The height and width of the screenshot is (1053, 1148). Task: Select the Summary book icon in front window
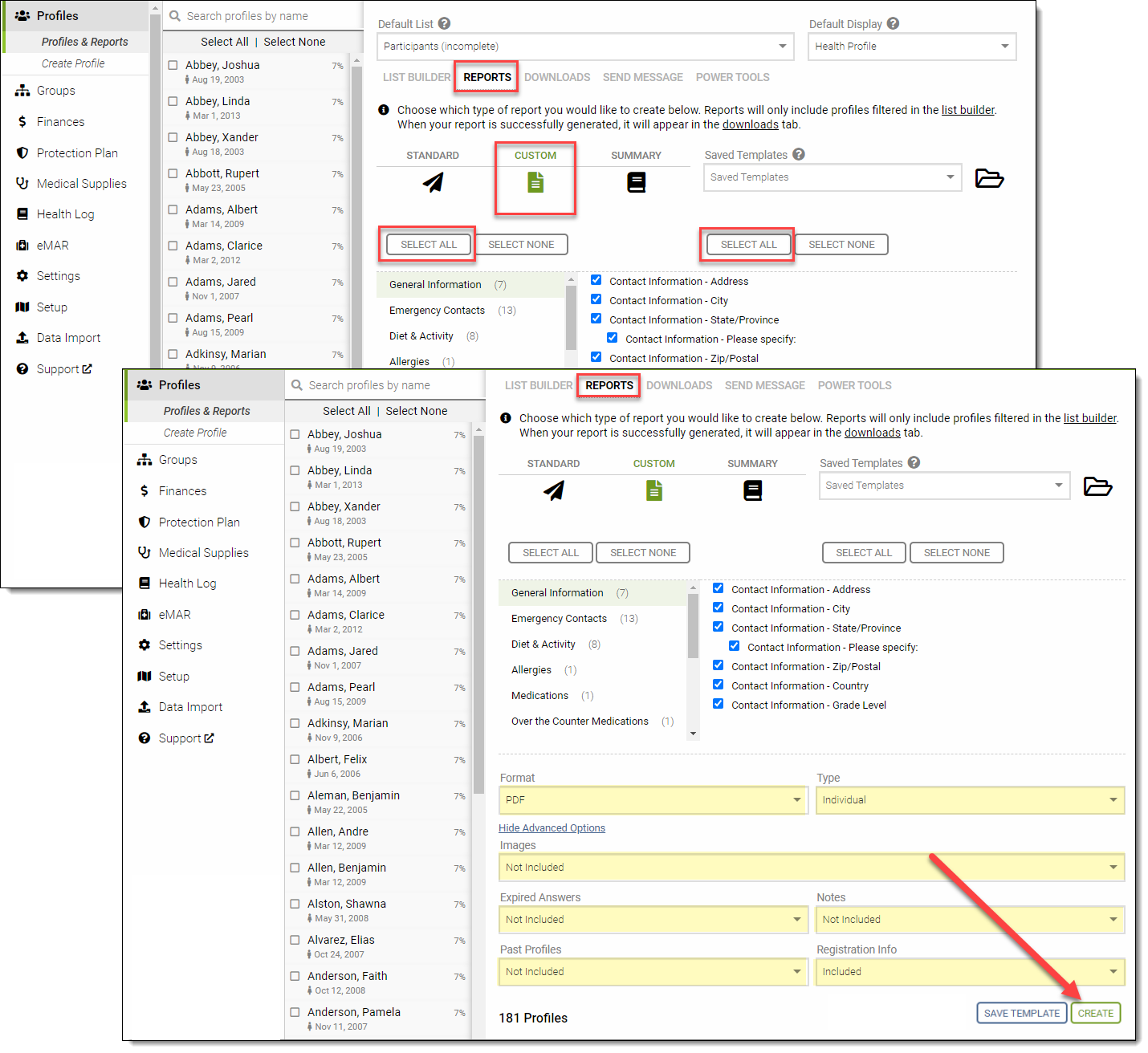(752, 490)
